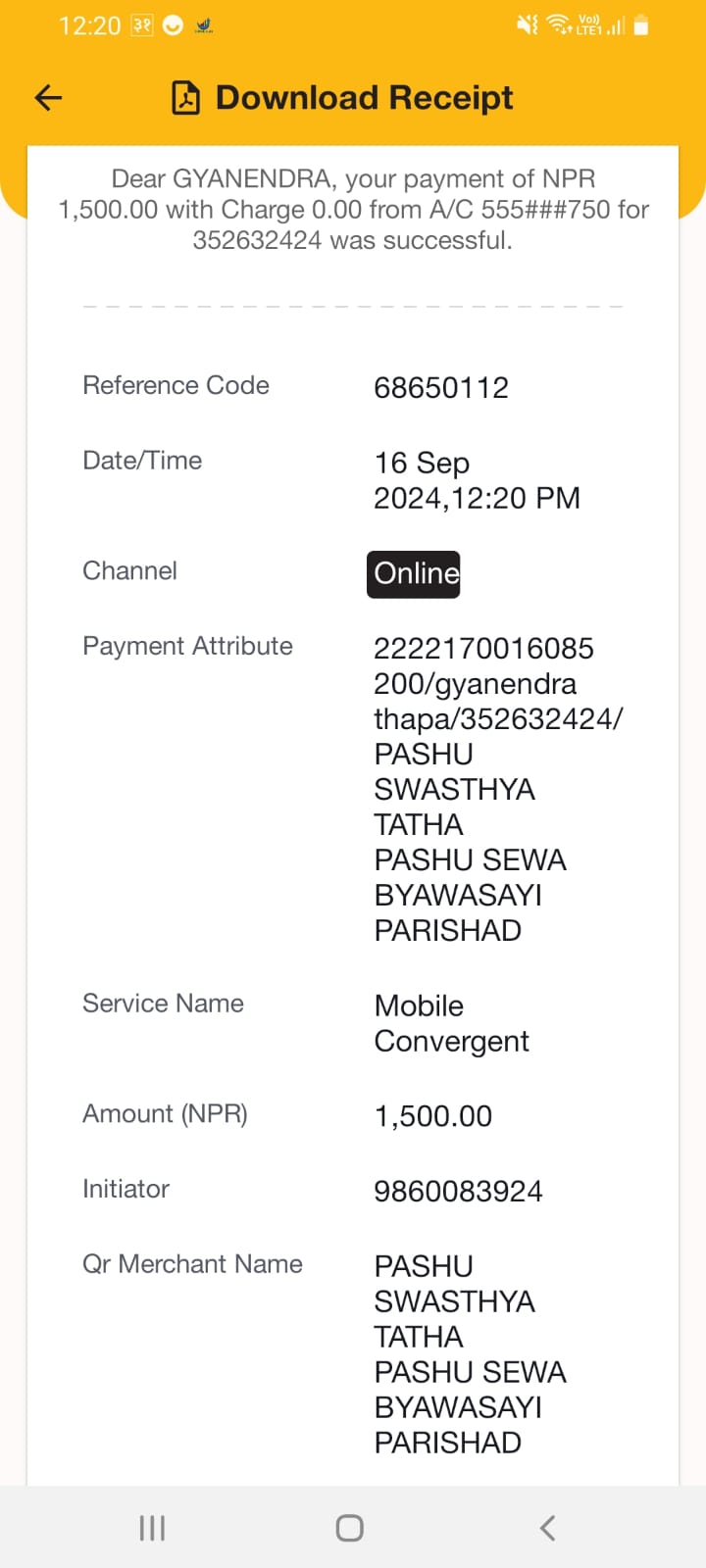Screen dimensions: 706x1568
Task: Tap the calendar notification icon near clock
Action: (142, 26)
